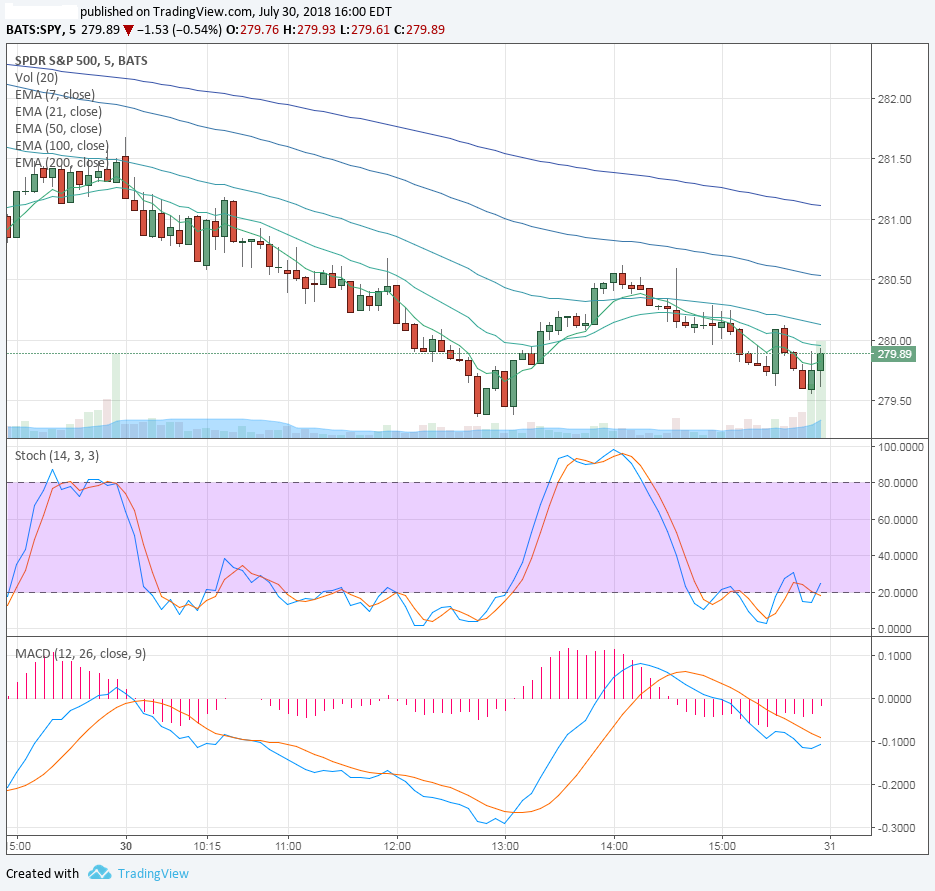
Task: Select the EMA (100, close) indicator label
Action: (x=61, y=146)
